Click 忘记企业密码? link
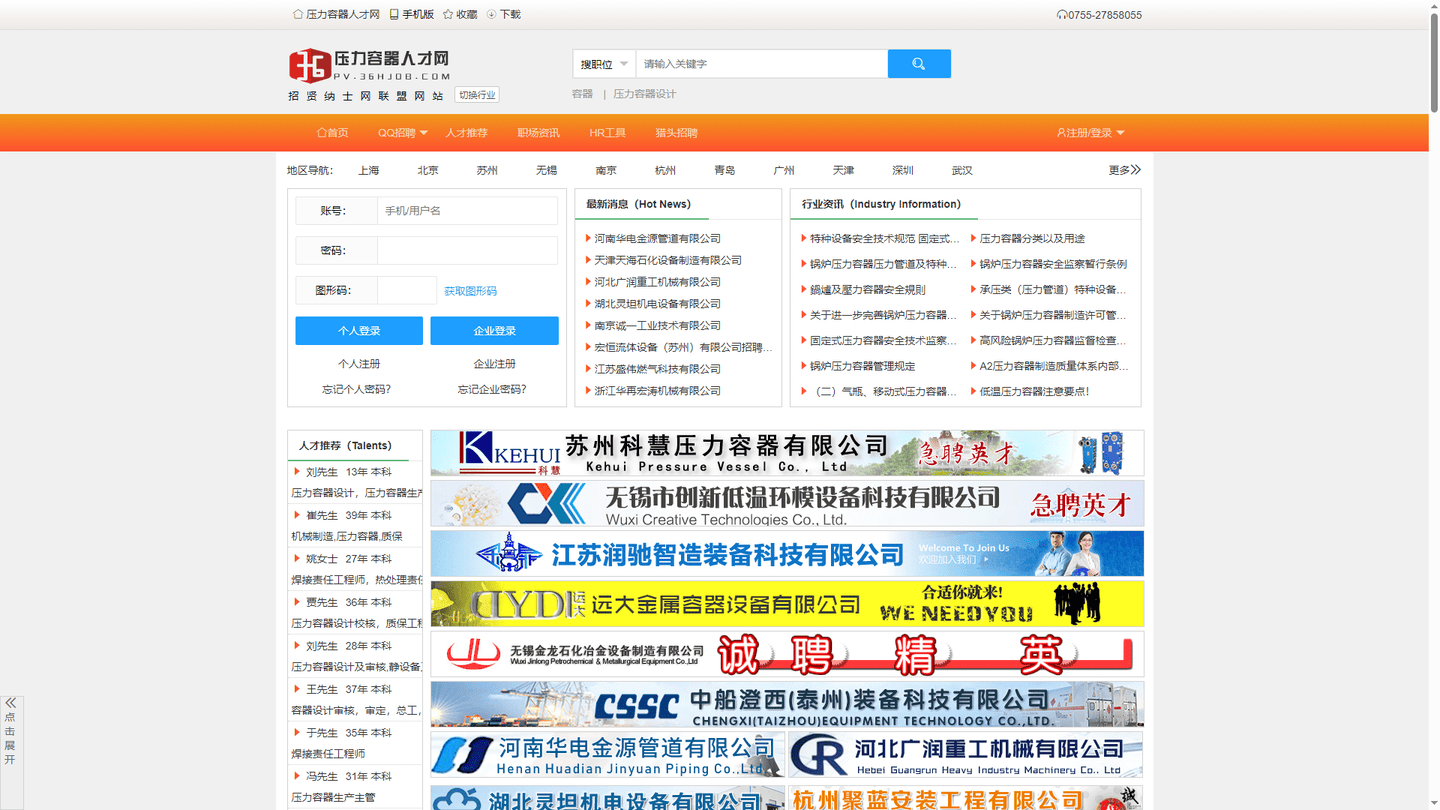 (492, 390)
